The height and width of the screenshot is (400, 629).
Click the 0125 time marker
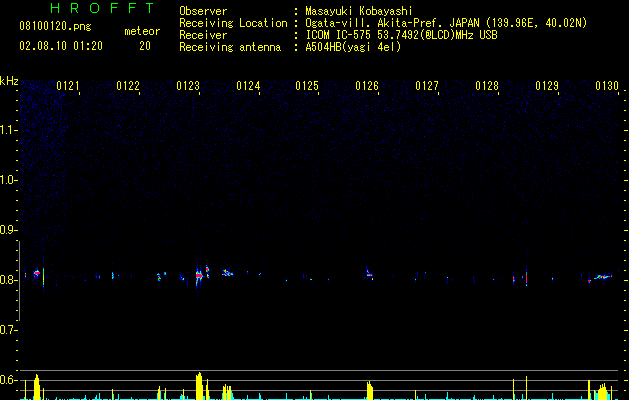point(307,86)
